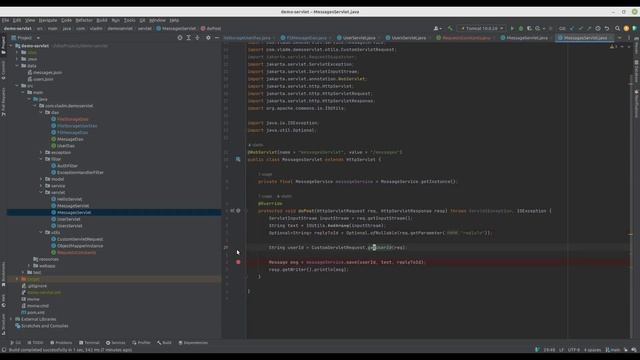640x360 pixels.
Task: Click the orange IDE updates icon
Action: pyautogui.click(x=626, y=29)
